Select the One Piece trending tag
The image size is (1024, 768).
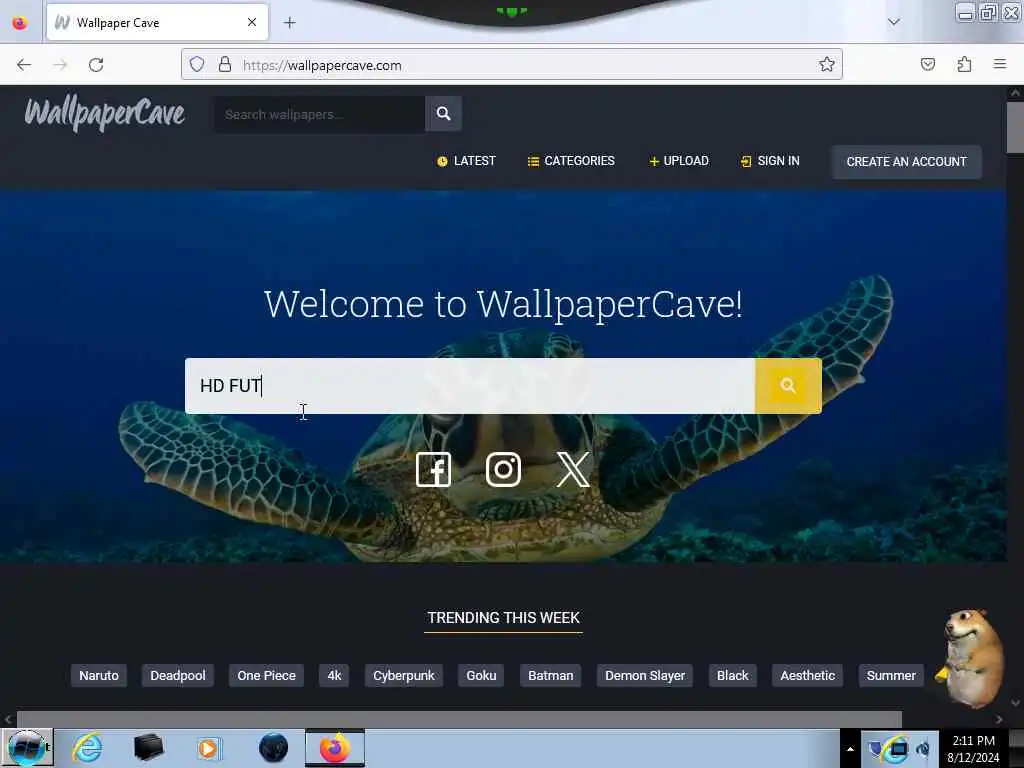(x=266, y=676)
